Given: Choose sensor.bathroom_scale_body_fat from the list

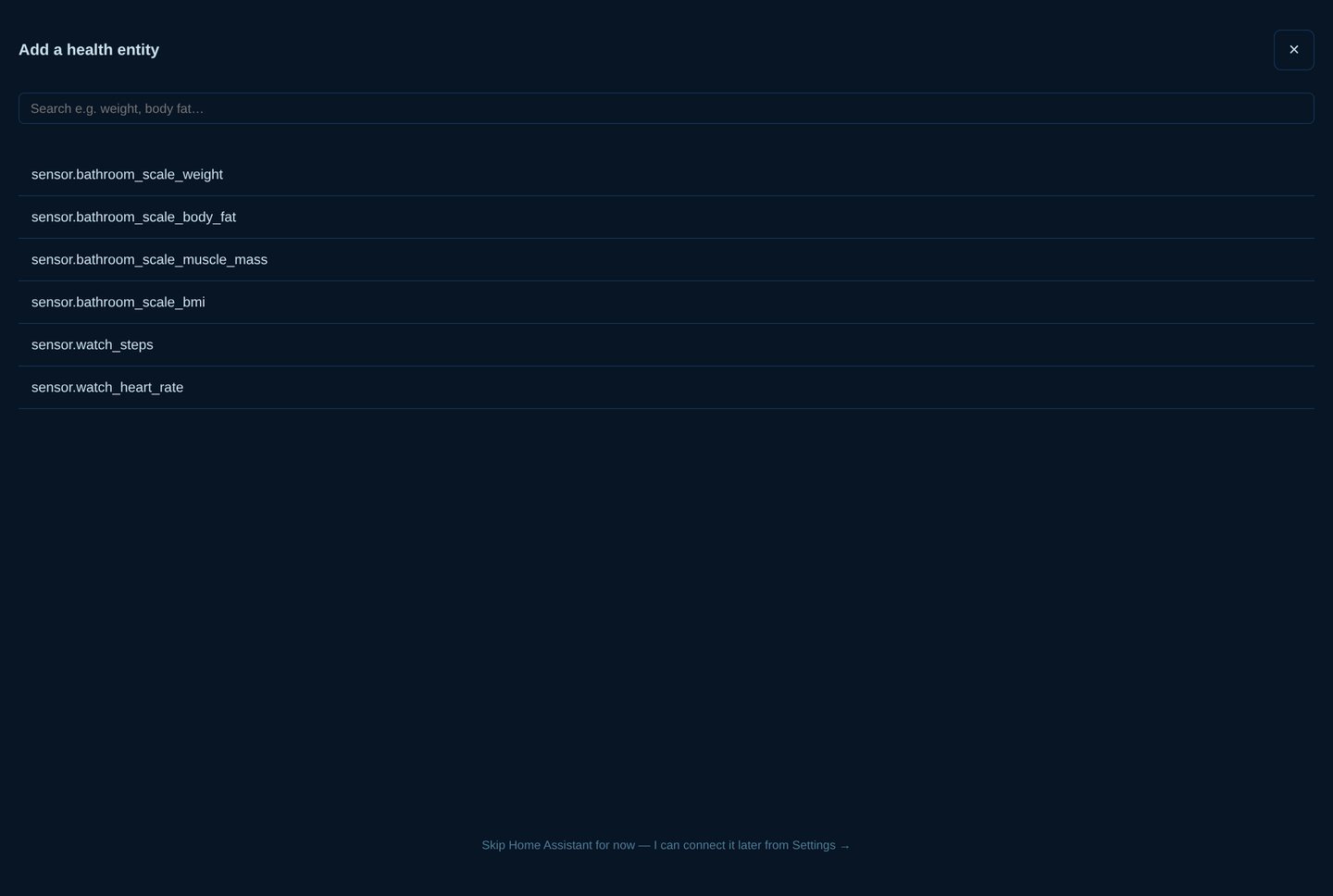Looking at the screenshot, I should [666, 218].
